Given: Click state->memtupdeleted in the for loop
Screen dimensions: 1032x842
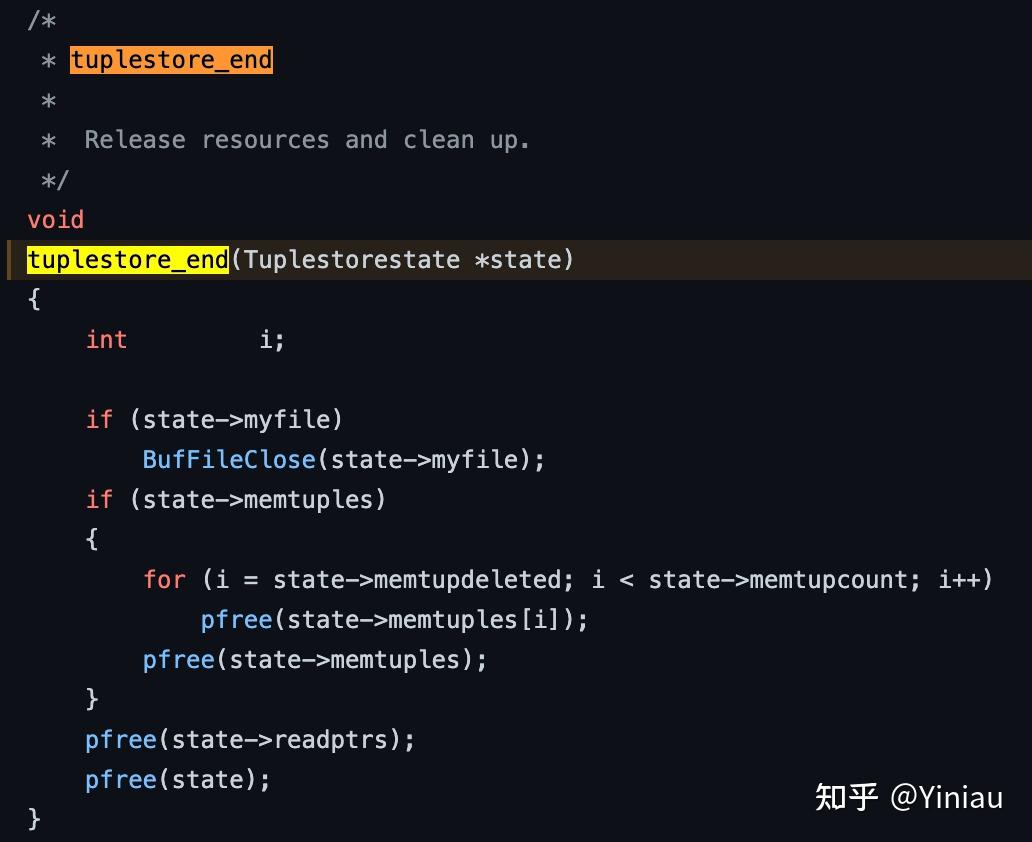Looking at the screenshot, I should click(x=418, y=579).
